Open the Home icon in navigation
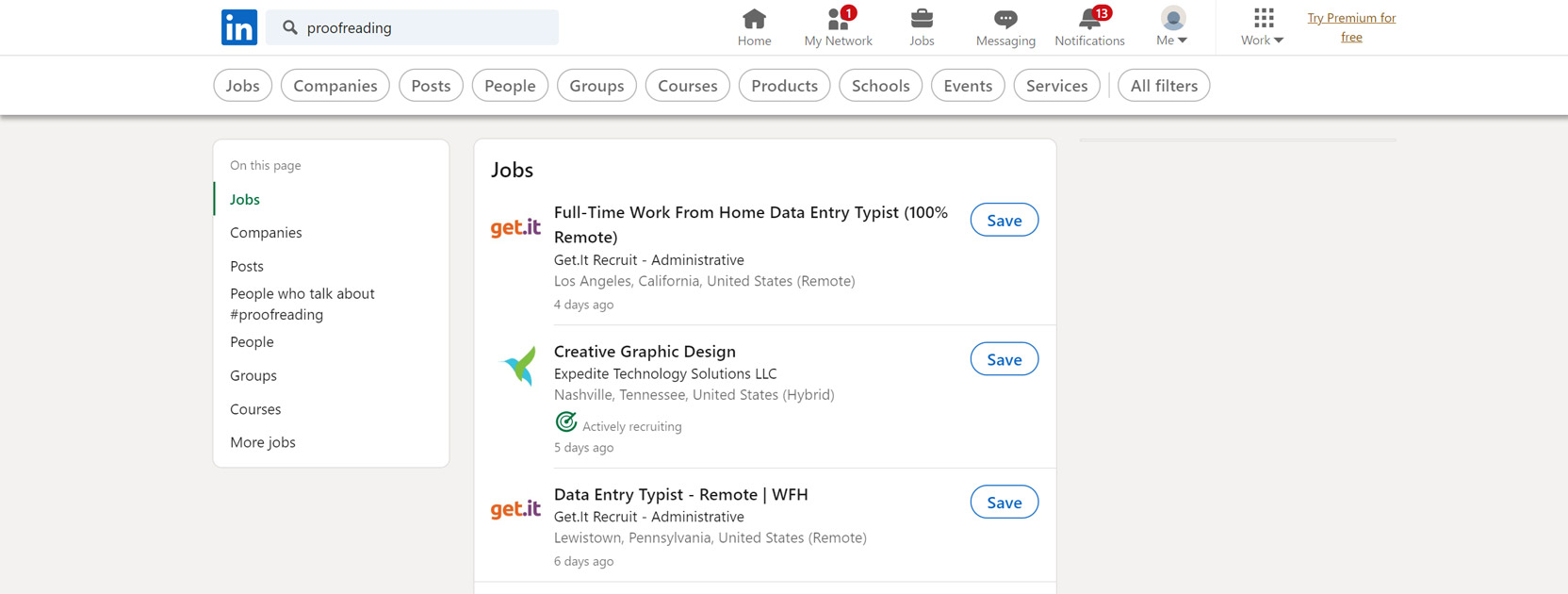 (x=754, y=19)
